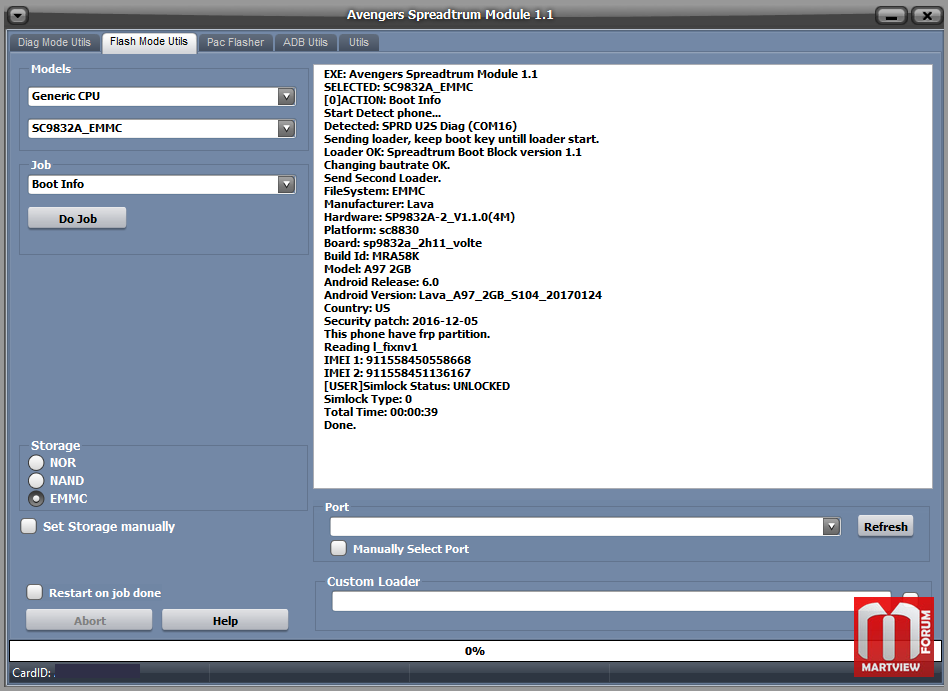Select 'This phone have frp partition.' line
Image resolution: width=948 pixels, height=691 pixels.
coord(407,334)
